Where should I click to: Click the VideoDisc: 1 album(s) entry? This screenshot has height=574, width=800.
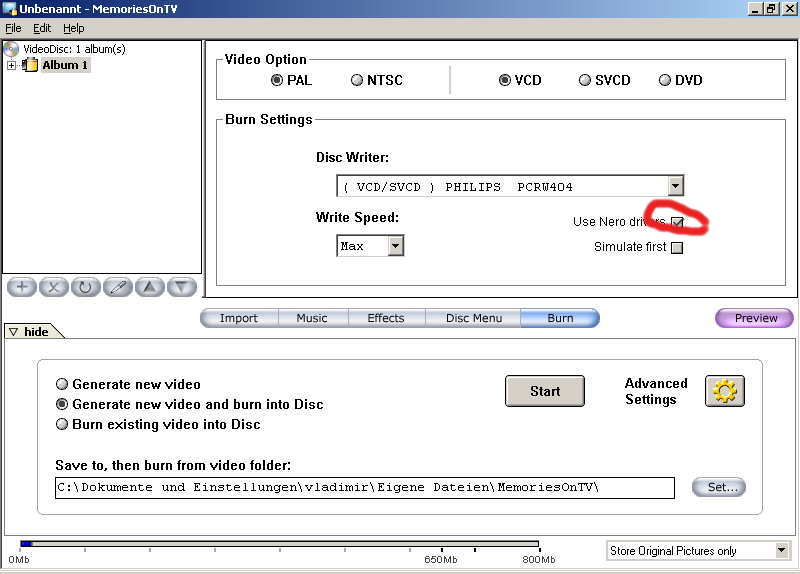(x=74, y=49)
